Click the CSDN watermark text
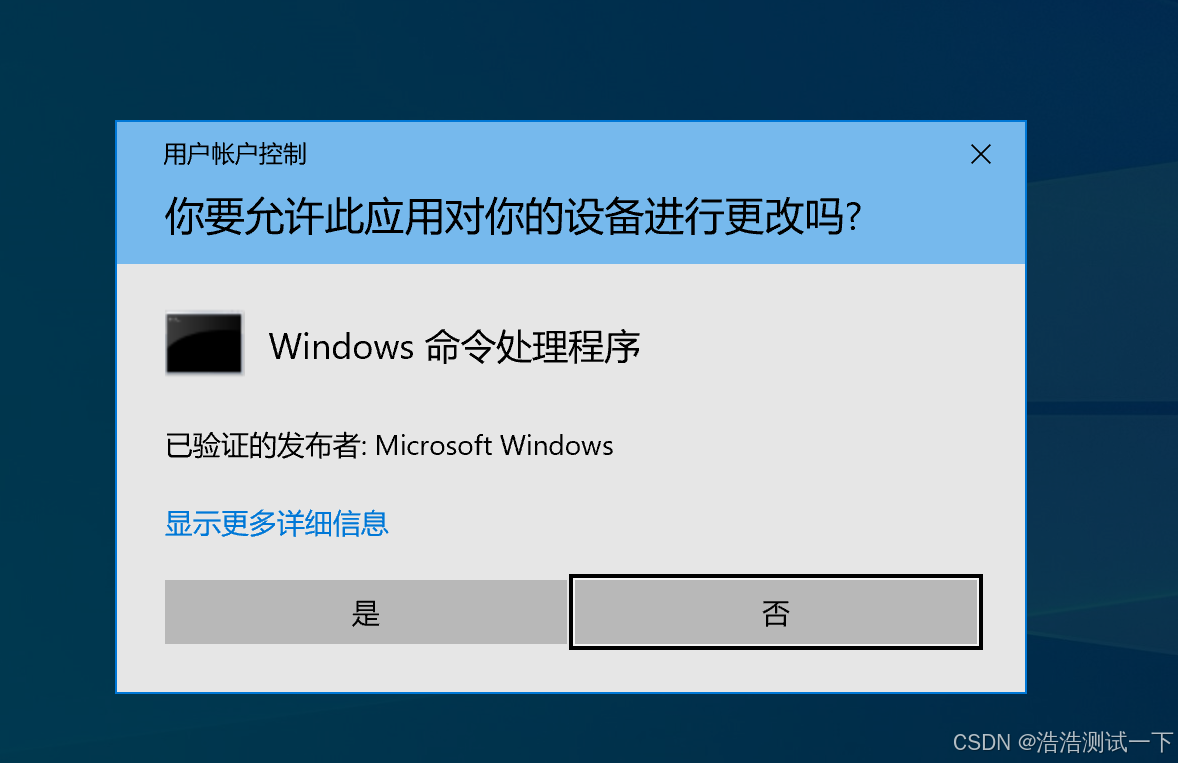Viewport: 1178px width, 763px height. coord(982,742)
